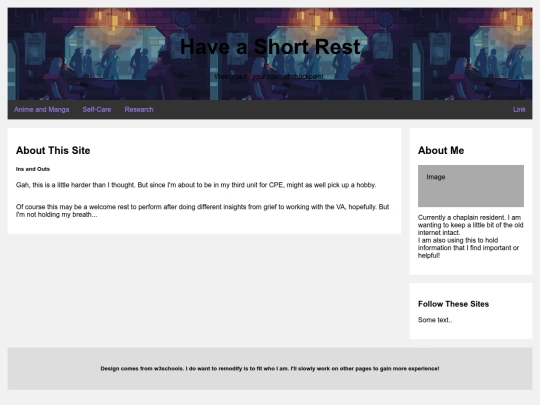Click the 'Ins and Outs' subheading
Image resolution: width=540 pixels, height=405 pixels.
pos(33,169)
